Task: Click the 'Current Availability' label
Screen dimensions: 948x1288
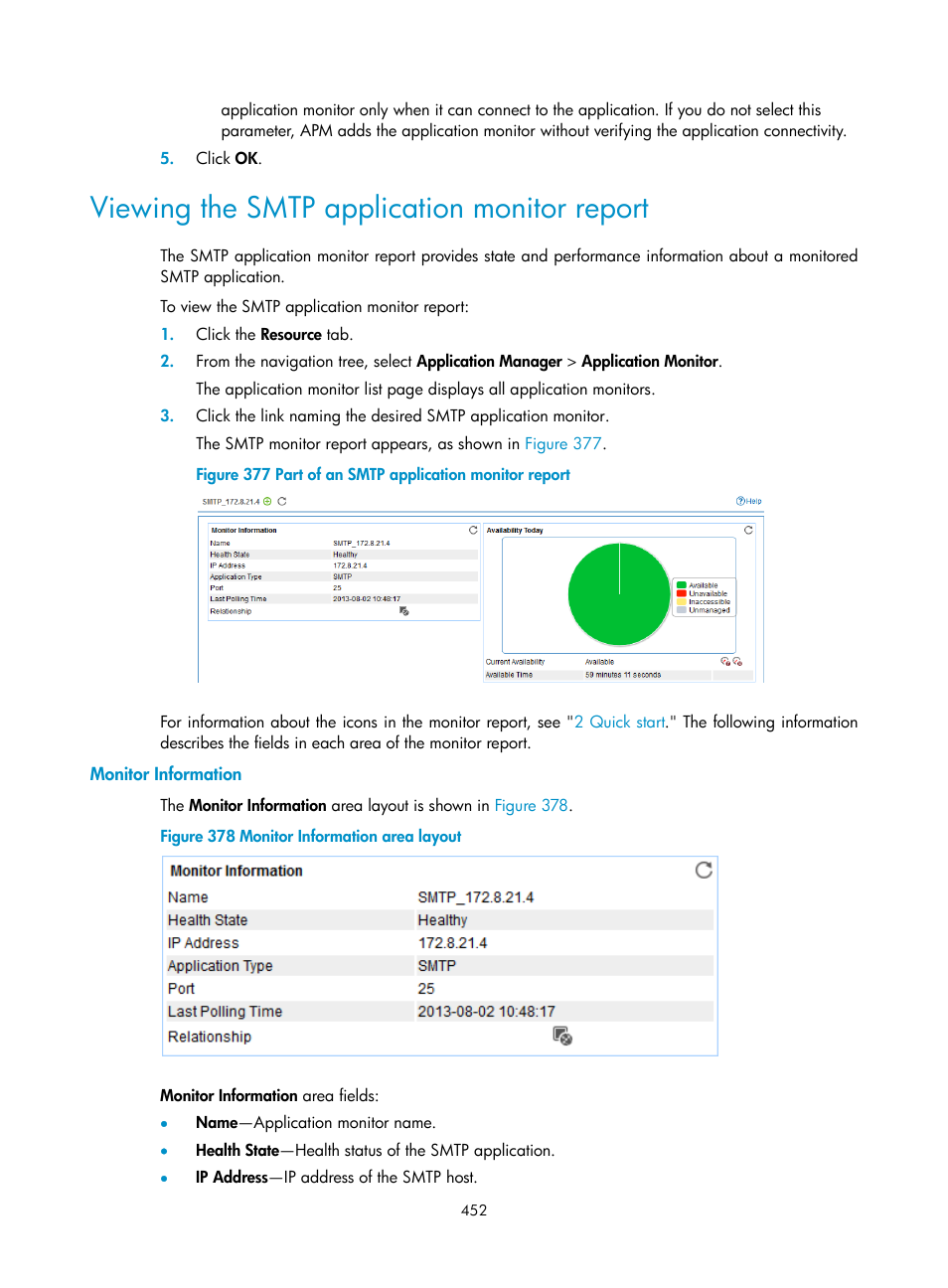Action: tap(515, 662)
